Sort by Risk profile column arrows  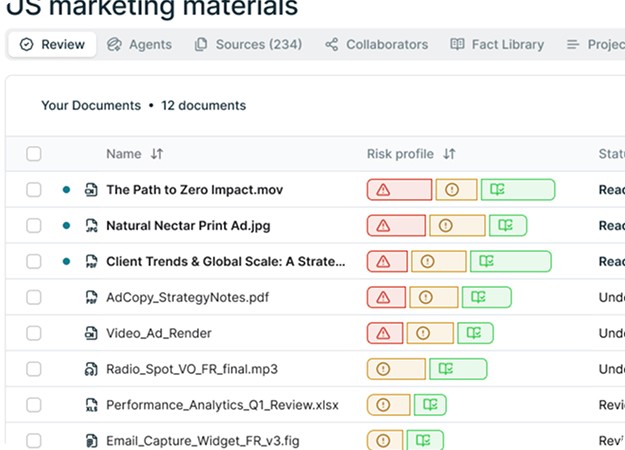pyautogui.click(x=449, y=154)
